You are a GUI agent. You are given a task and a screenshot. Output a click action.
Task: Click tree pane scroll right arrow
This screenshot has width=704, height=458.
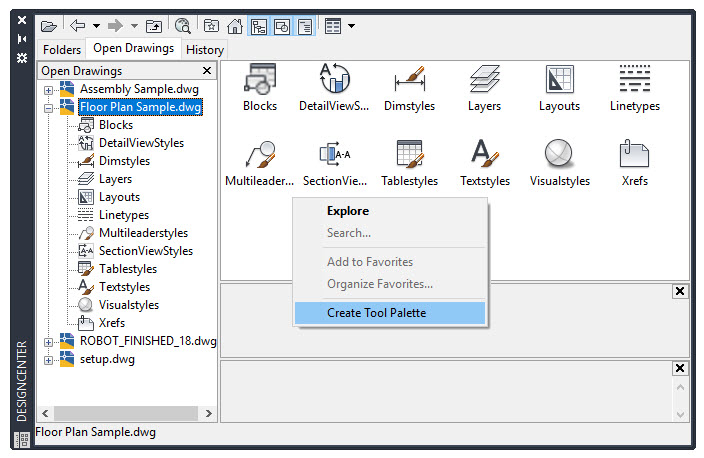click(x=209, y=413)
